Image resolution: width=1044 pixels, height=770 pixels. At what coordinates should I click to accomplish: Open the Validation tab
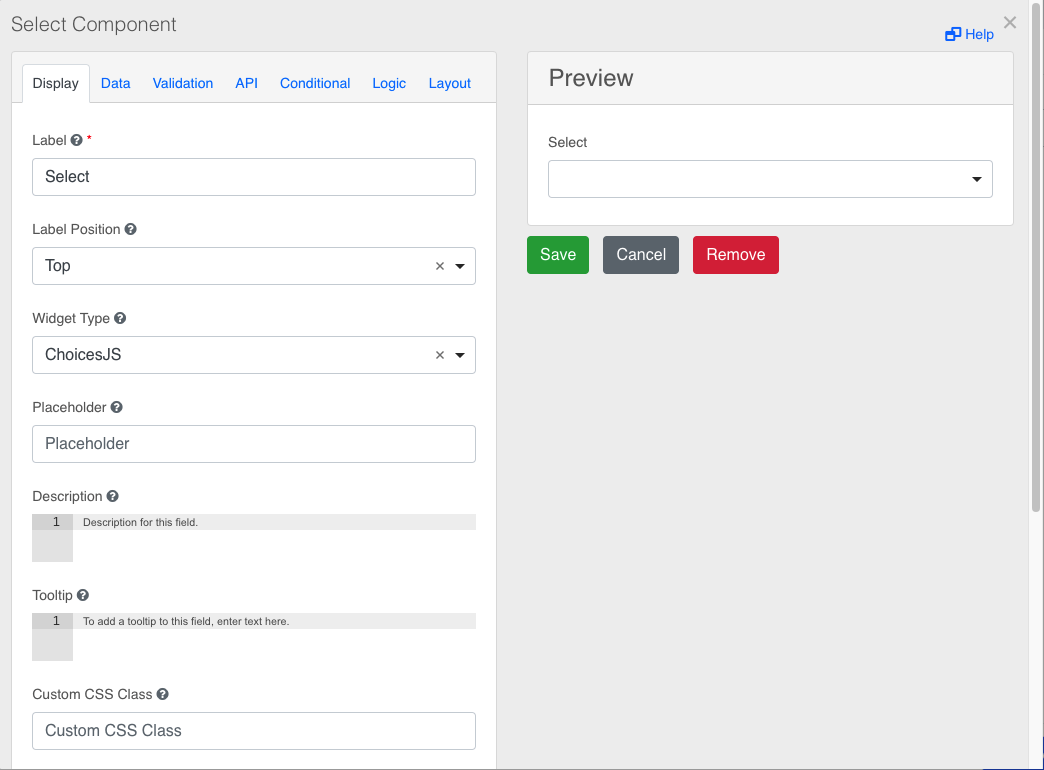click(x=183, y=83)
